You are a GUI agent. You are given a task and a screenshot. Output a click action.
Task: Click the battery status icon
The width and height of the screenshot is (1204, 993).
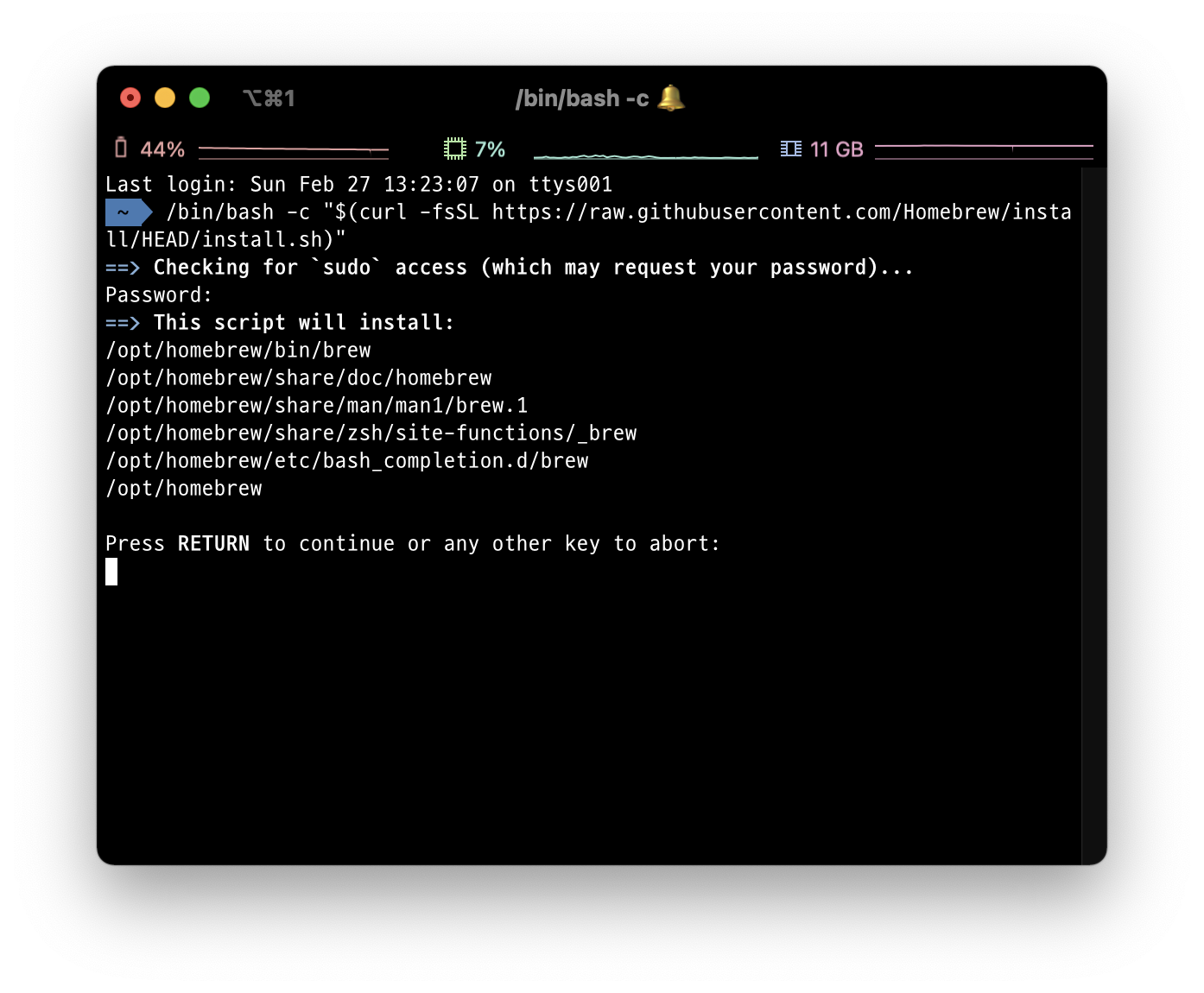click(121, 149)
